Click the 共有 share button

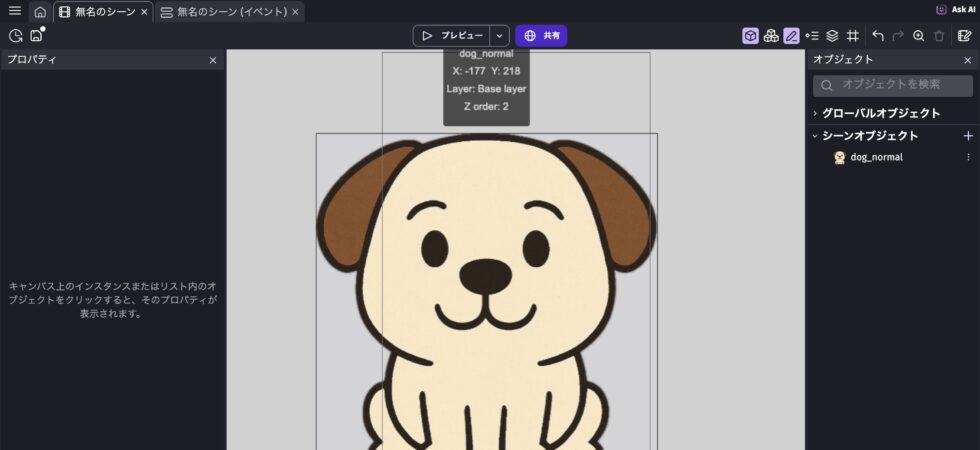(x=541, y=36)
